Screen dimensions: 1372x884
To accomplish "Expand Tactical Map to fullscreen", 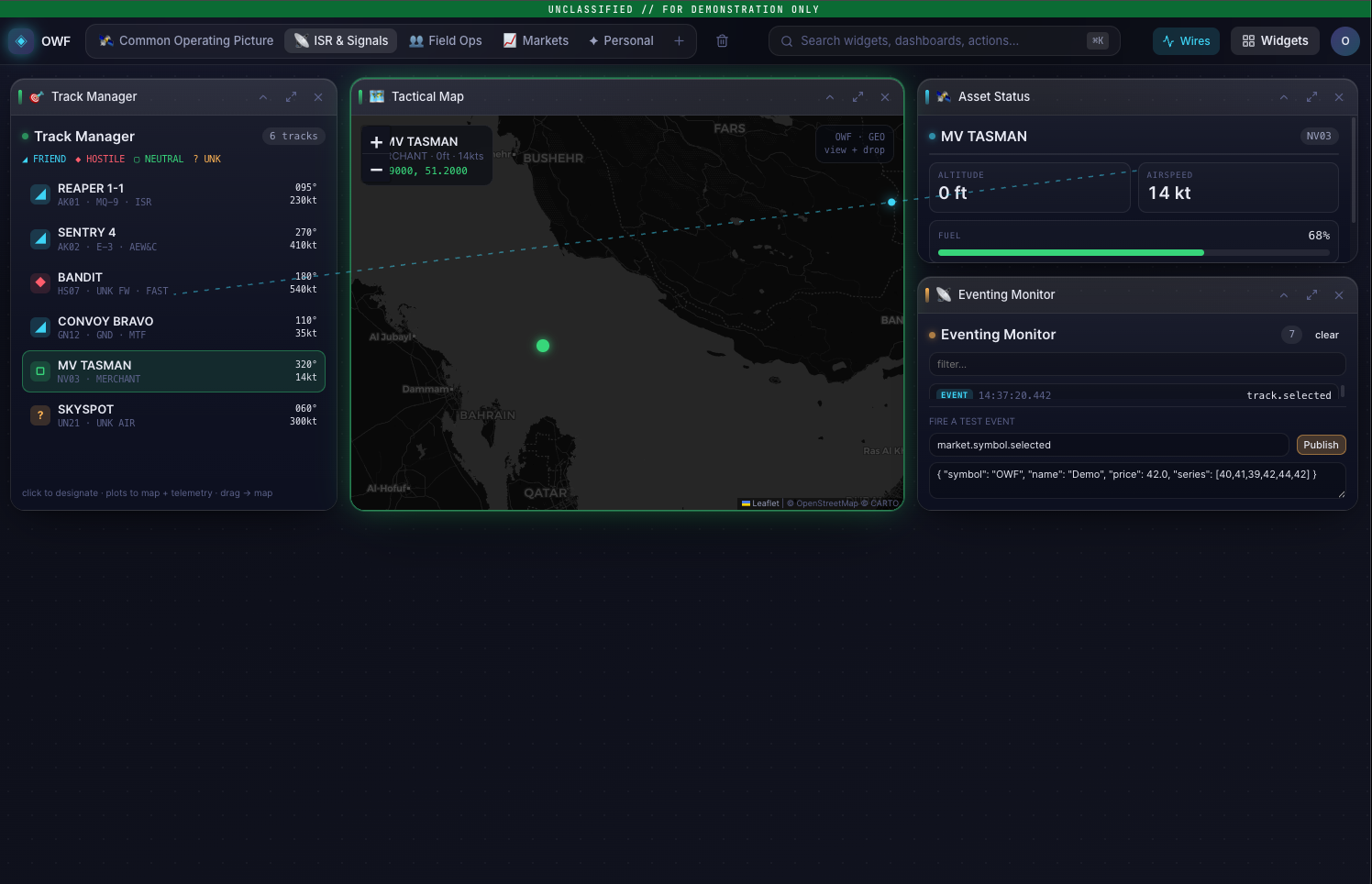I will pyautogui.click(x=857, y=96).
